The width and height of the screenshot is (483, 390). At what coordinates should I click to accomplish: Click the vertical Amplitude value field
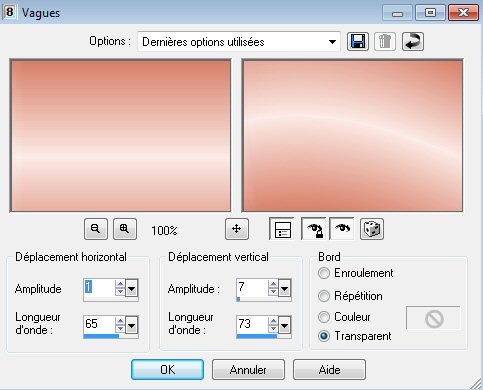(x=251, y=287)
